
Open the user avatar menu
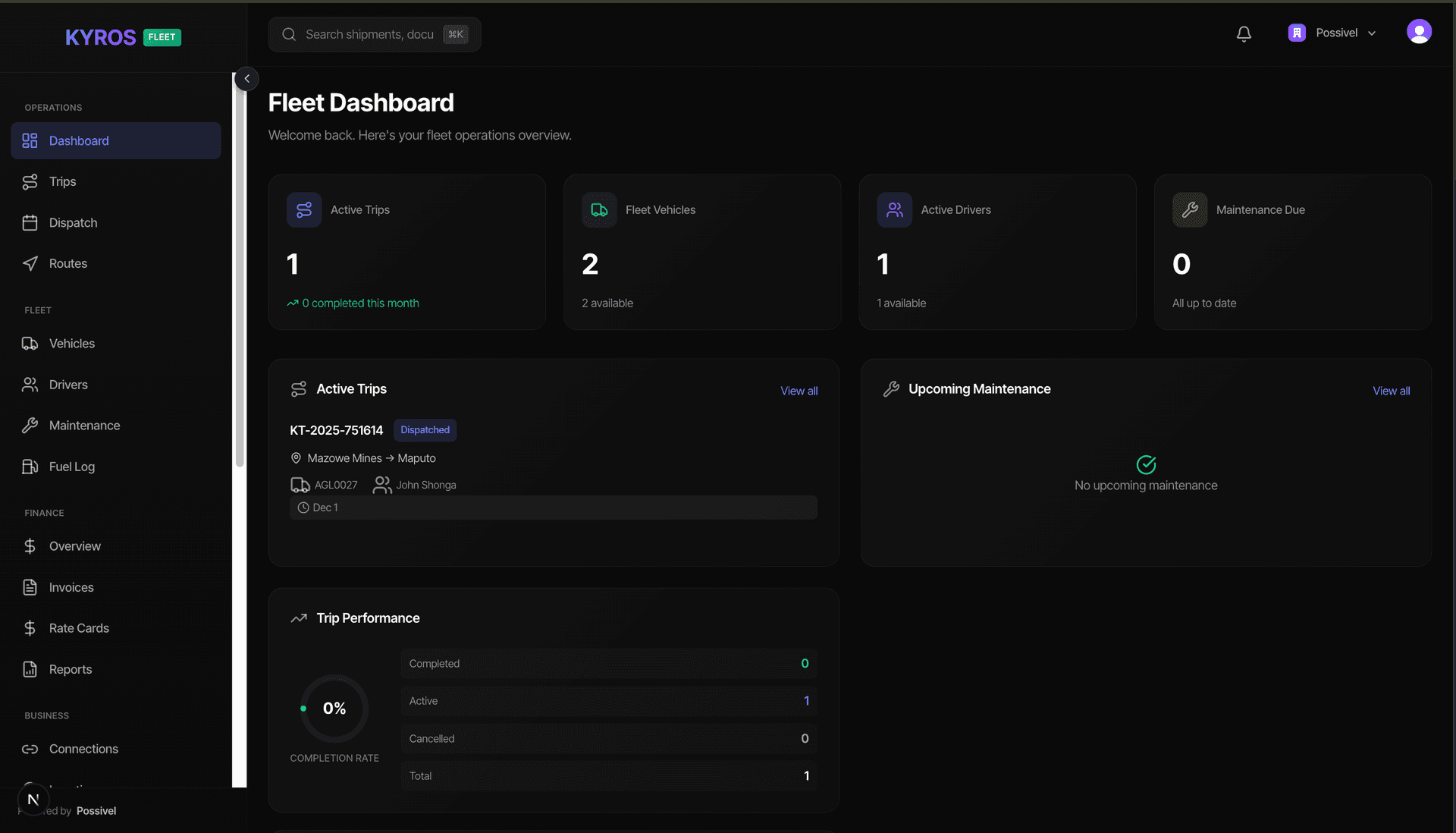1419,32
